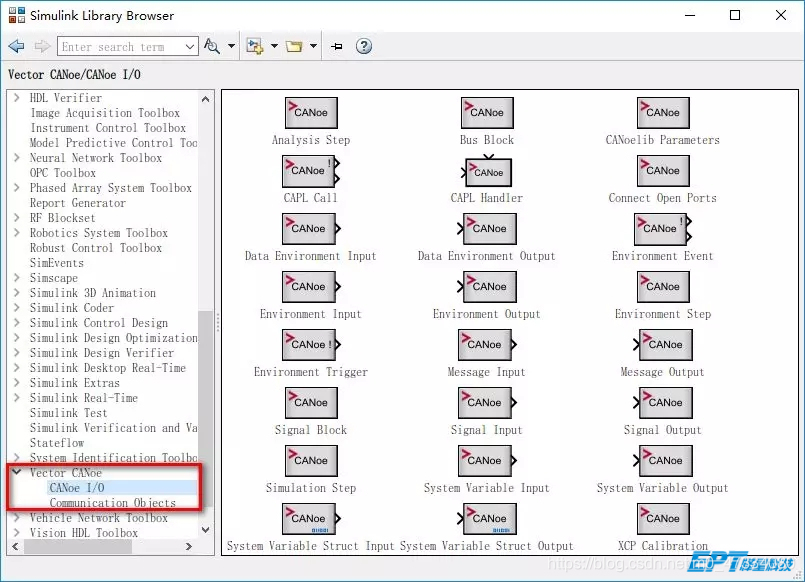Select SimEvents in the library tree

[56, 263]
